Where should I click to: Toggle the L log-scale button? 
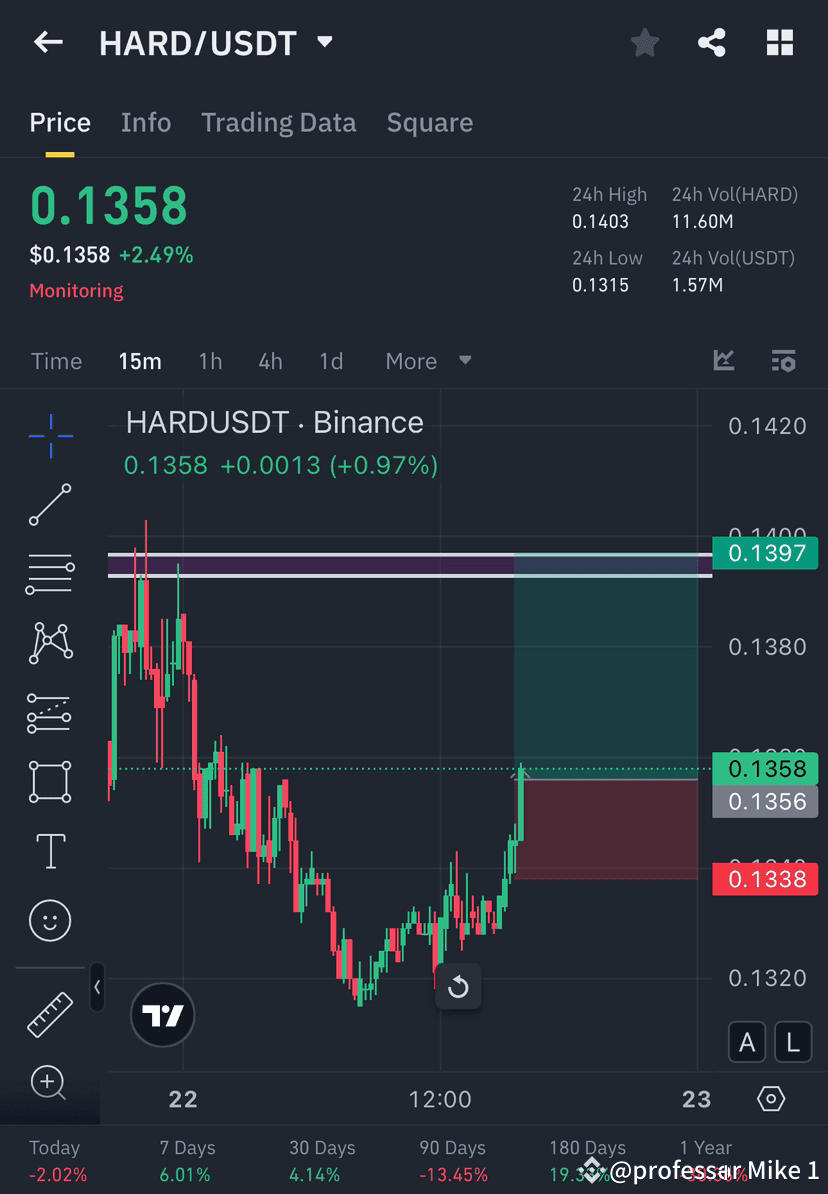tap(793, 1042)
